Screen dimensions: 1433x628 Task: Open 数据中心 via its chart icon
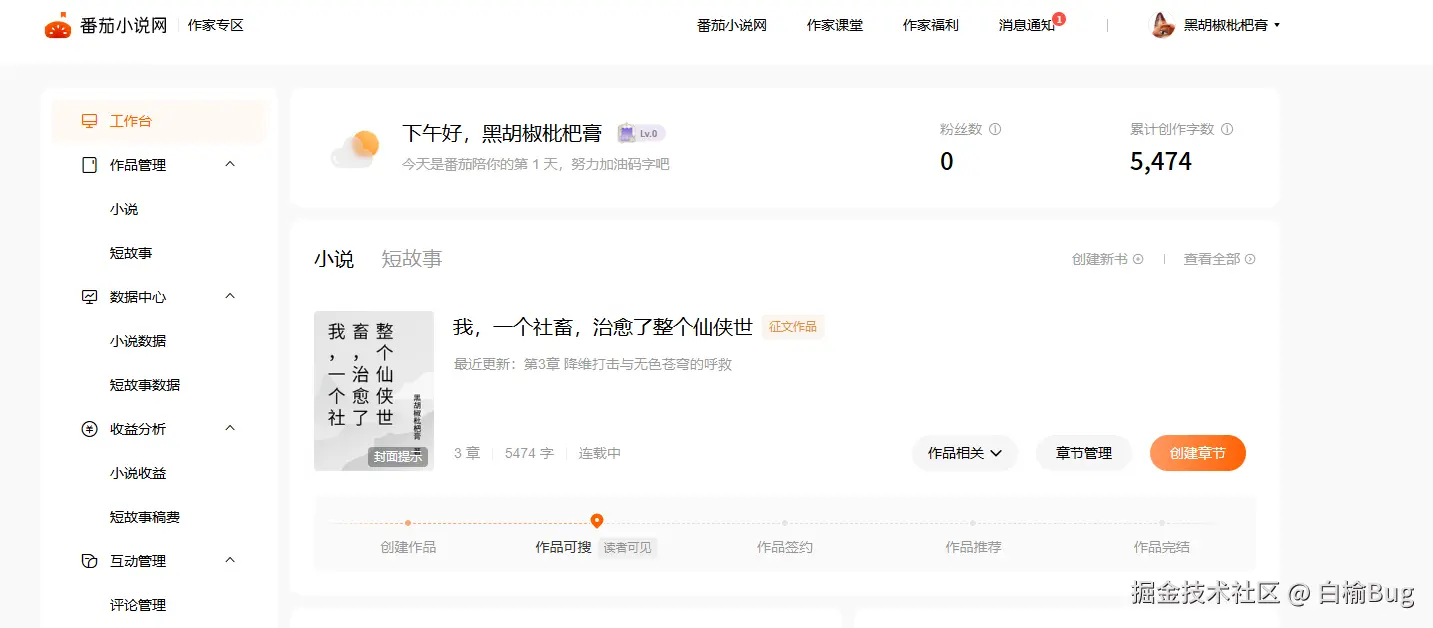click(88, 296)
